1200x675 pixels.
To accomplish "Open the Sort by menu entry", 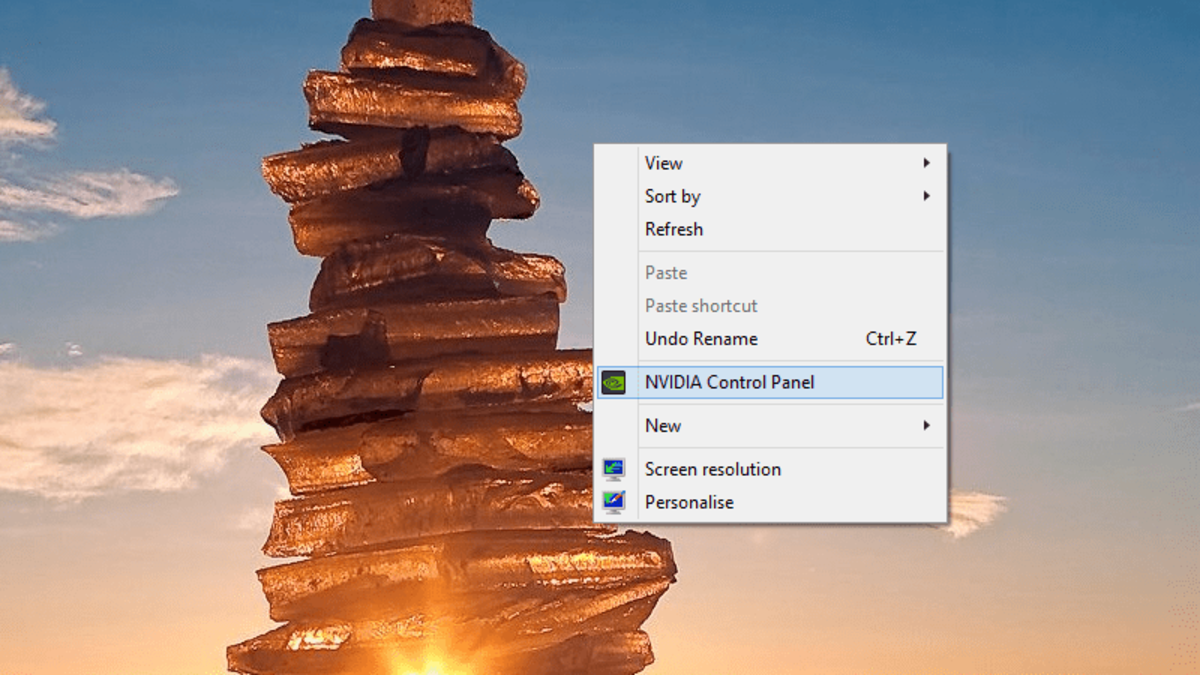I will click(x=770, y=196).
